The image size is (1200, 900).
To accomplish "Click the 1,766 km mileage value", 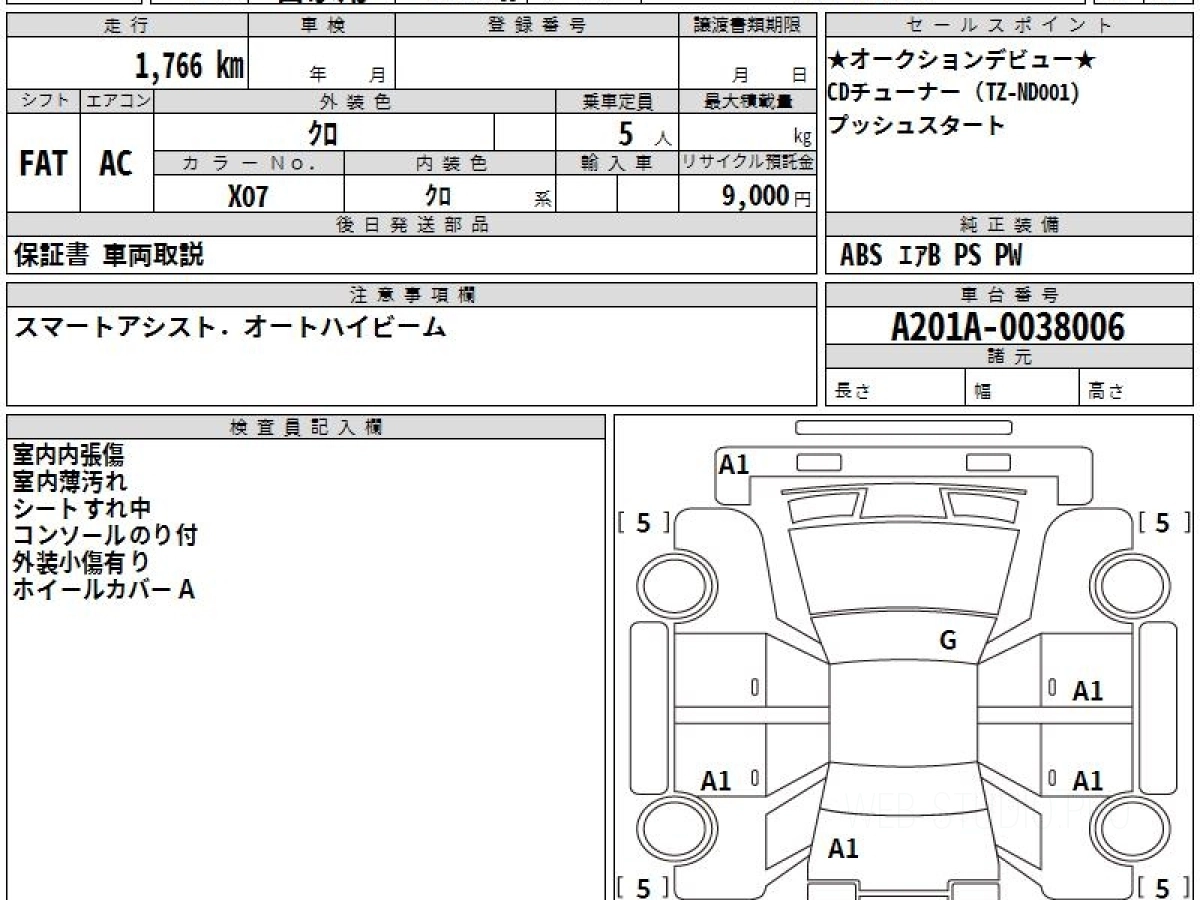I will coord(189,67).
